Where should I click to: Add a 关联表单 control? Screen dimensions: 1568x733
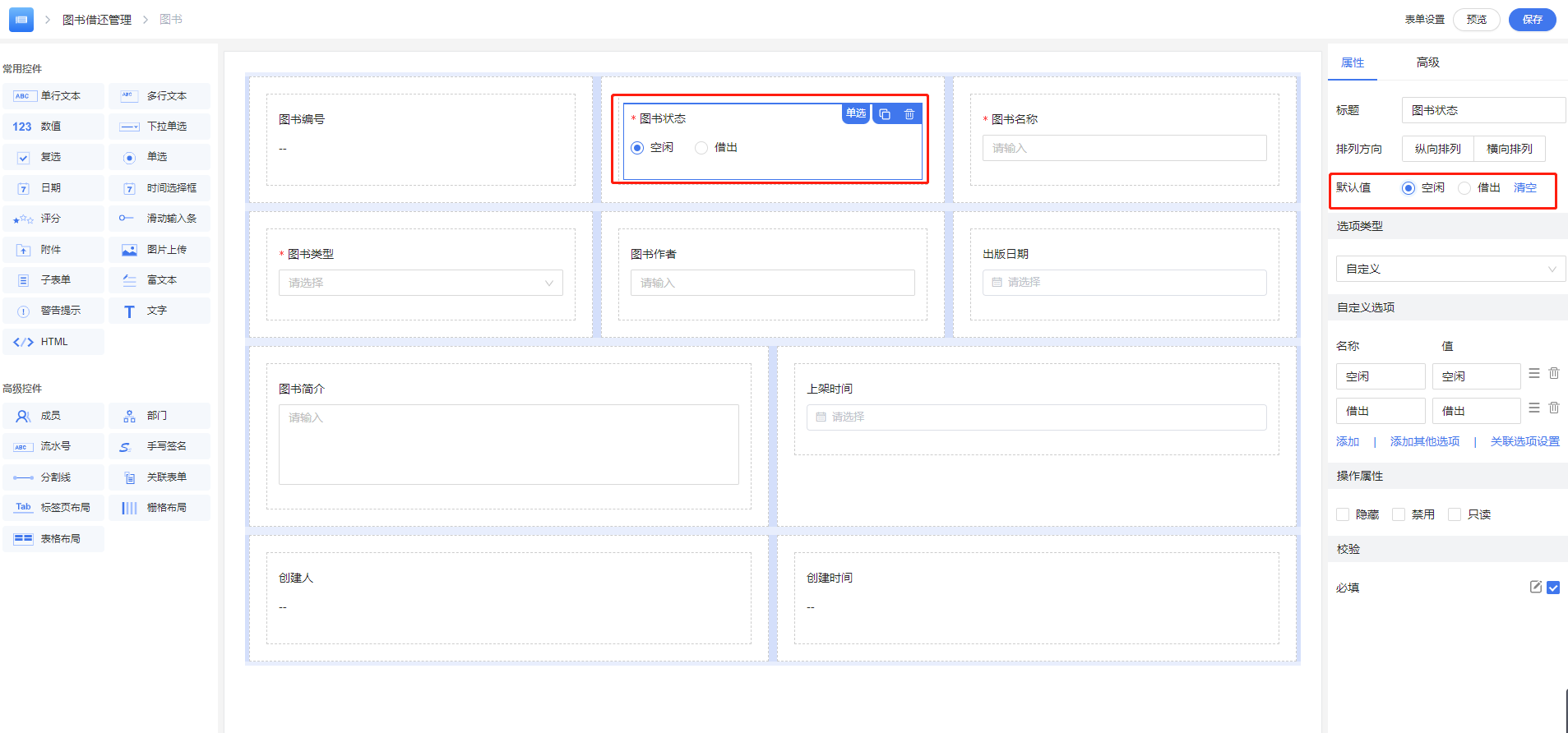coord(160,477)
